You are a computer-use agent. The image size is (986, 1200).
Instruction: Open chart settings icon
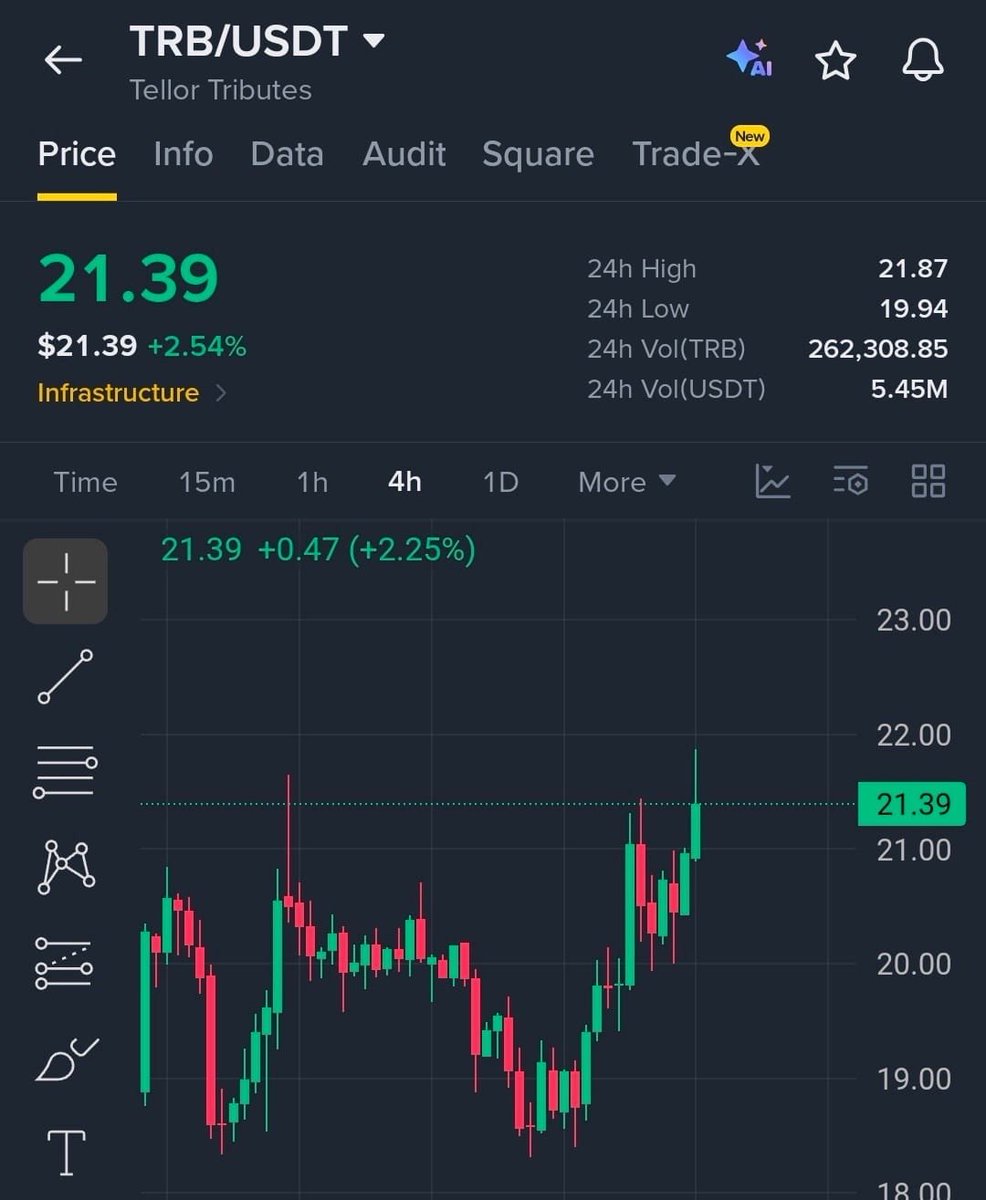(850, 481)
